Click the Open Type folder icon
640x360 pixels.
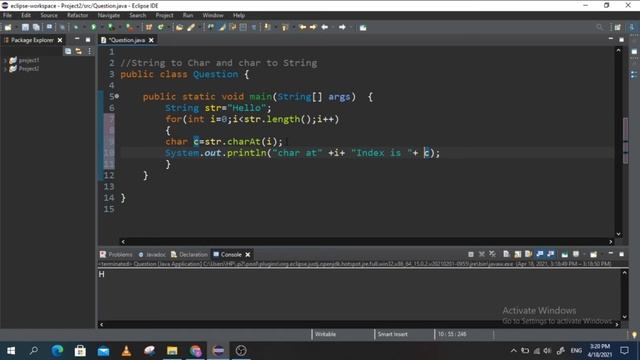pyautogui.click(x=179, y=27)
